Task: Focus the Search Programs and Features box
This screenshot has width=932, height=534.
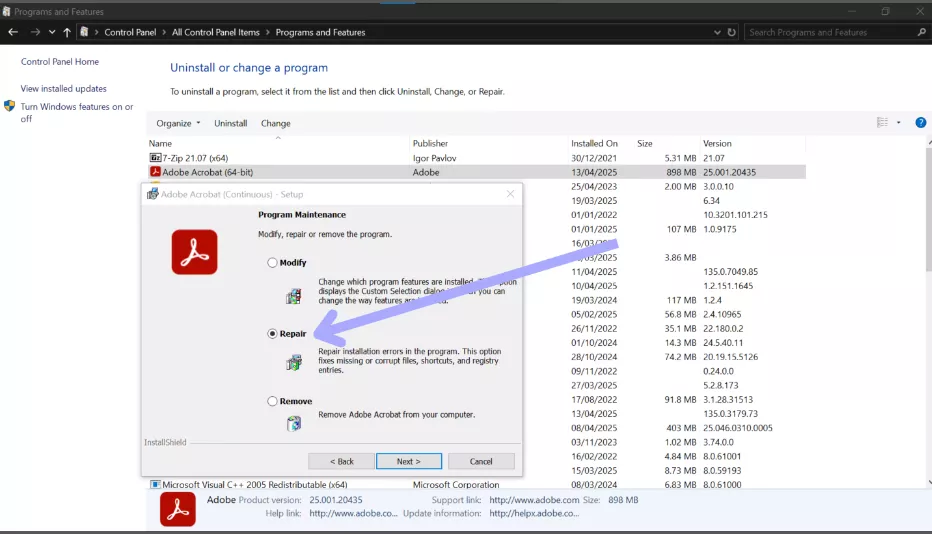Action: click(x=830, y=32)
